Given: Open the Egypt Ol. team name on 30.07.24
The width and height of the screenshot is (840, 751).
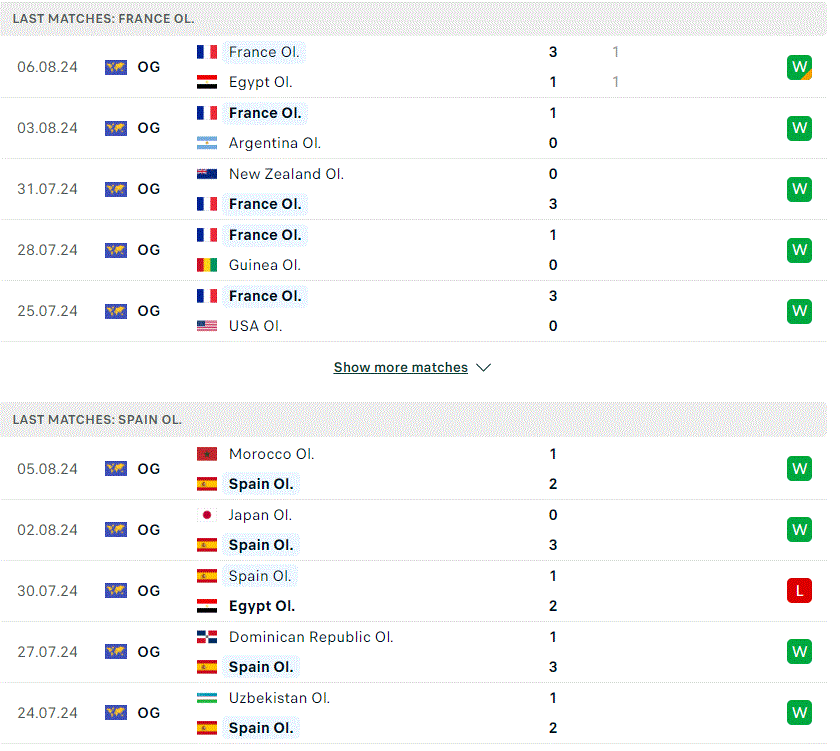Looking at the screenshot, I should (262, 606).
